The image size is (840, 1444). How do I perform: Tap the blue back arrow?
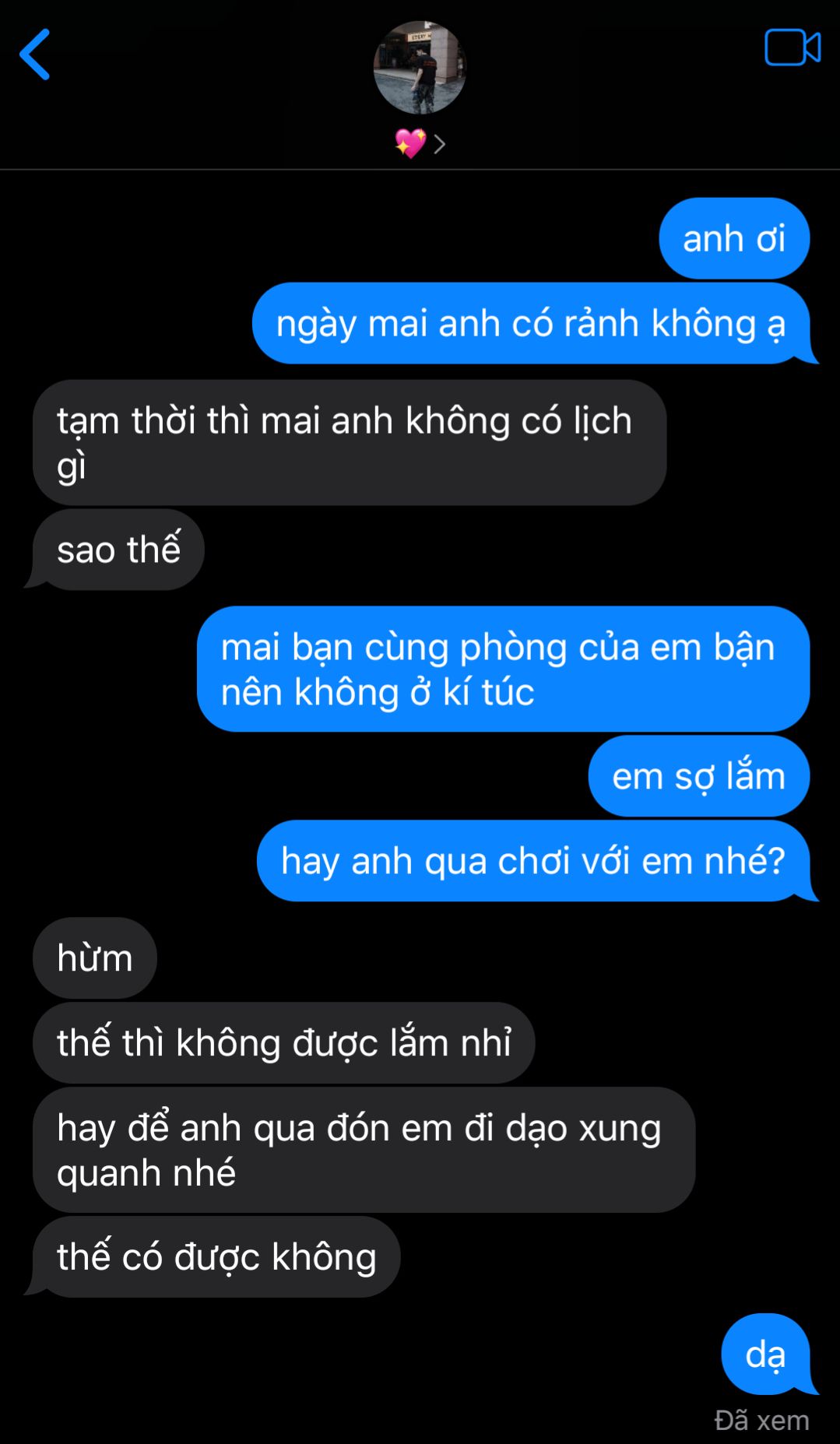(x=35, y=54)
